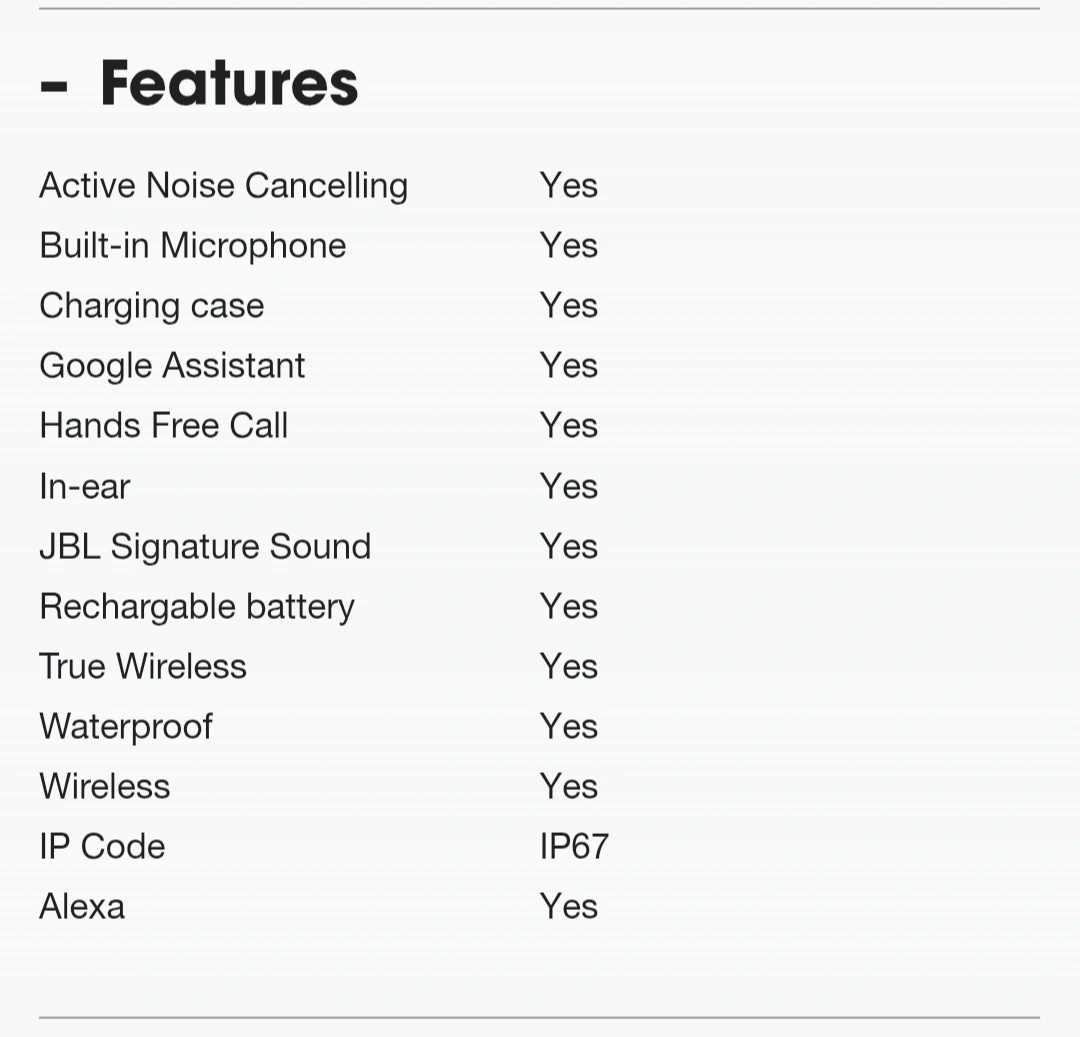Click the Rechargable battery label
The image size is (1080, 1037).
[197, 607]
